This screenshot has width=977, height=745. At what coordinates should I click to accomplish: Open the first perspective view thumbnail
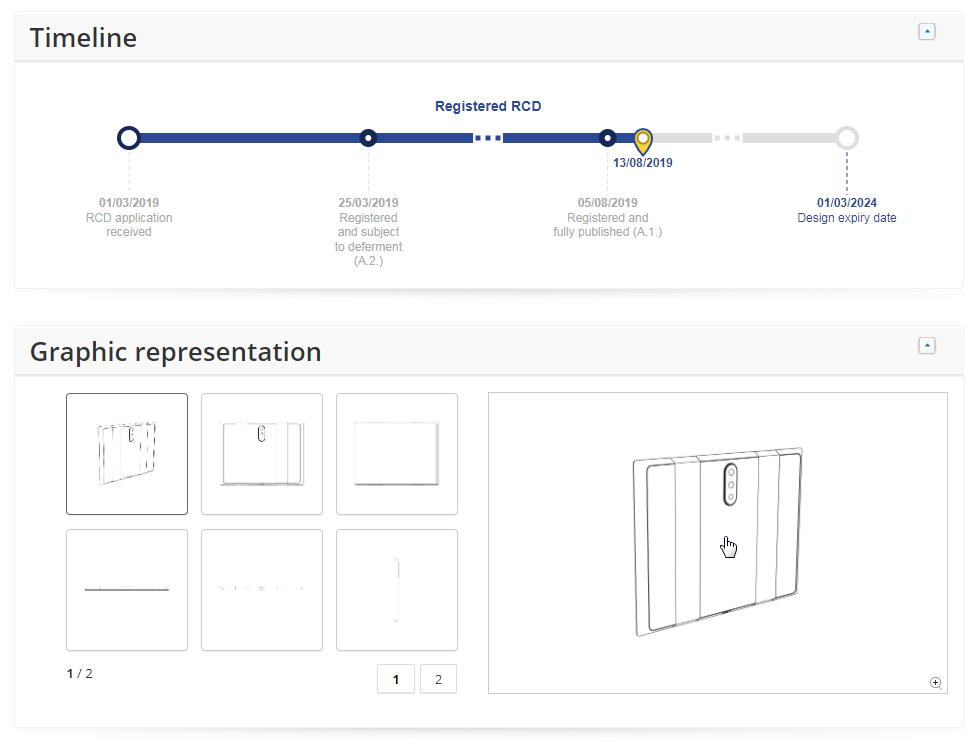[127, 454]
